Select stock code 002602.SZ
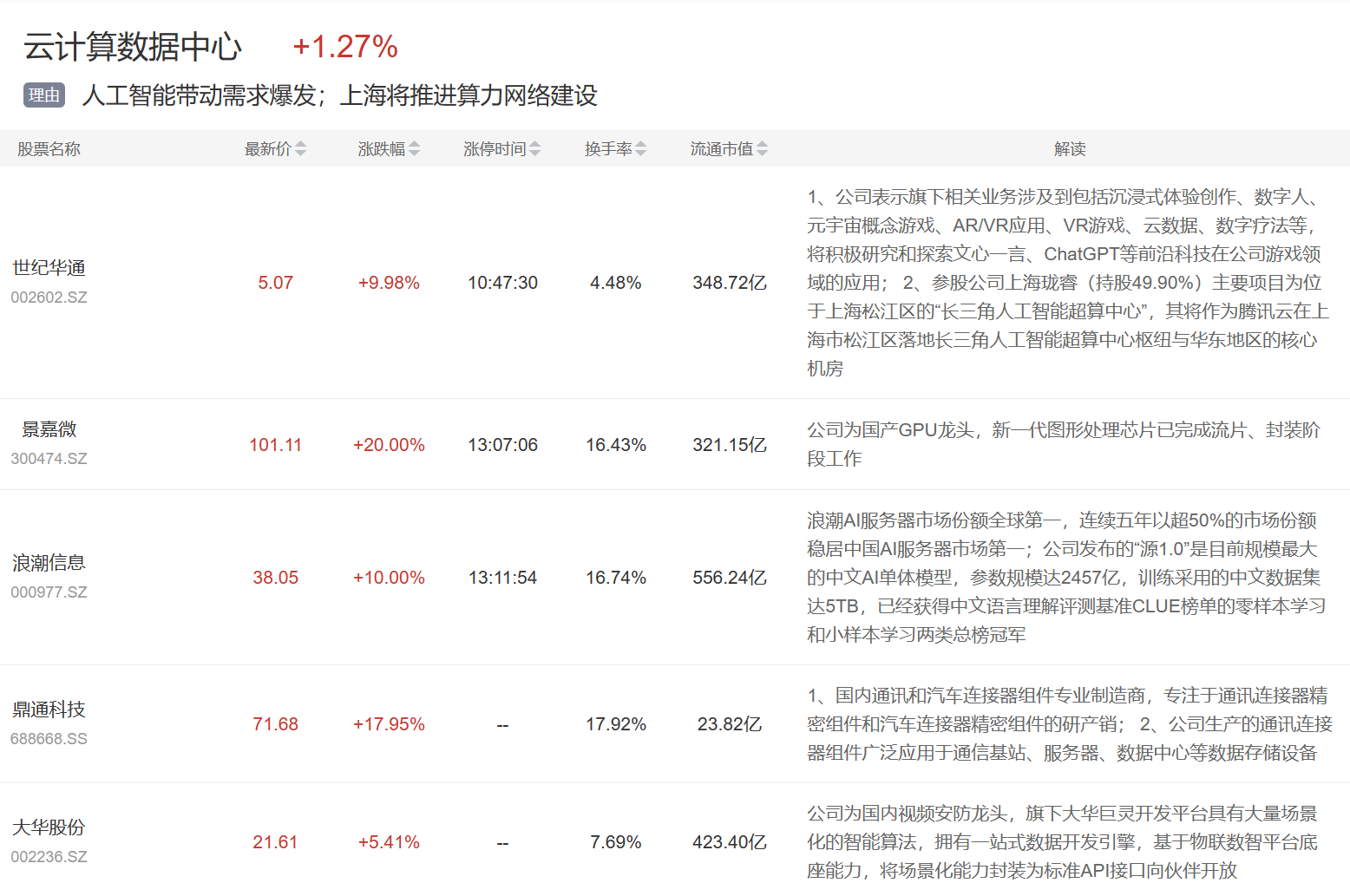This screenshot has height=896, width=1350. [x=49, y=298]
